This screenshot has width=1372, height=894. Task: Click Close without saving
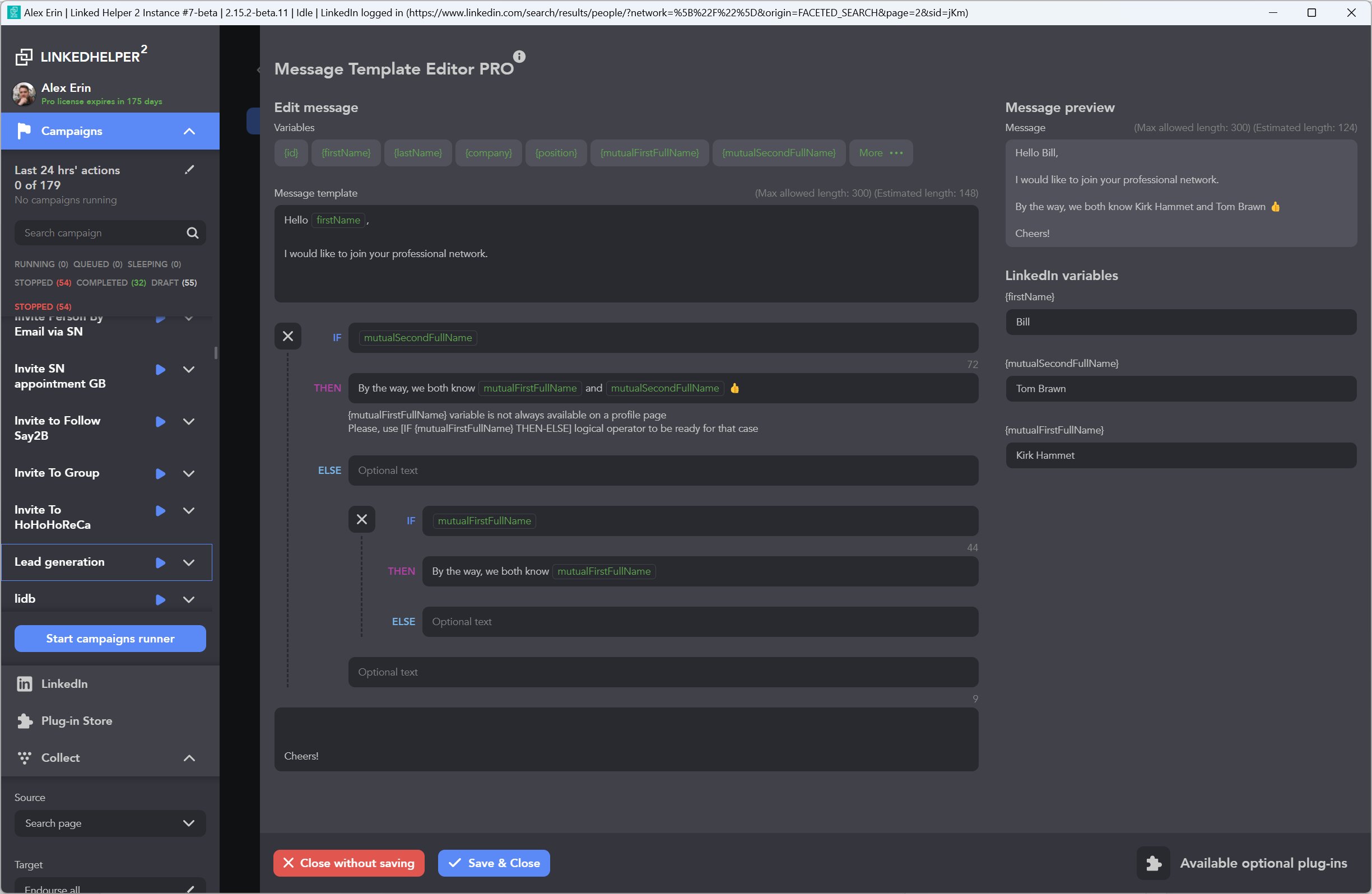348,863
